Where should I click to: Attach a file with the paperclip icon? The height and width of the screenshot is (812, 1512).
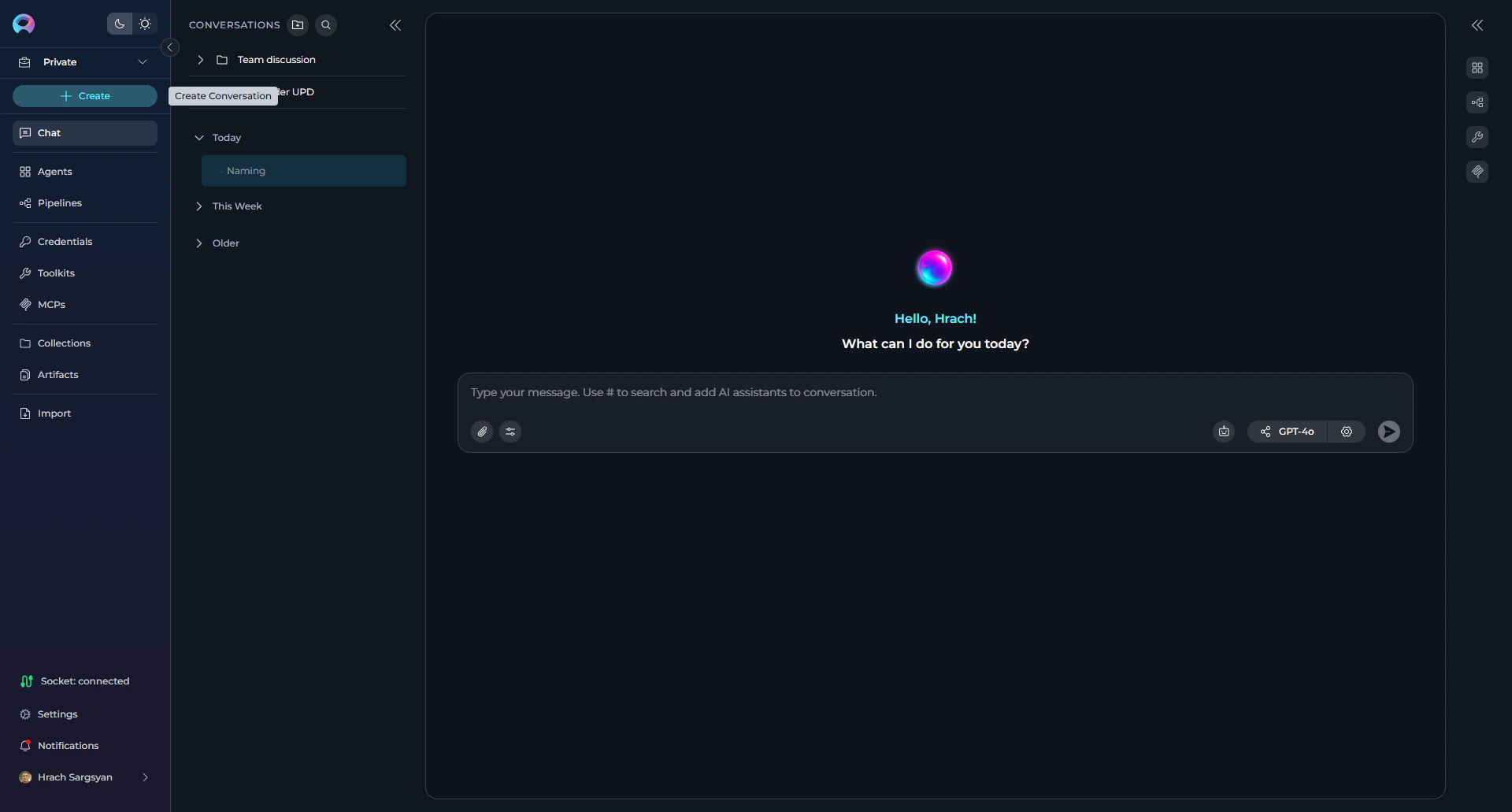click(x=482, y=431)
